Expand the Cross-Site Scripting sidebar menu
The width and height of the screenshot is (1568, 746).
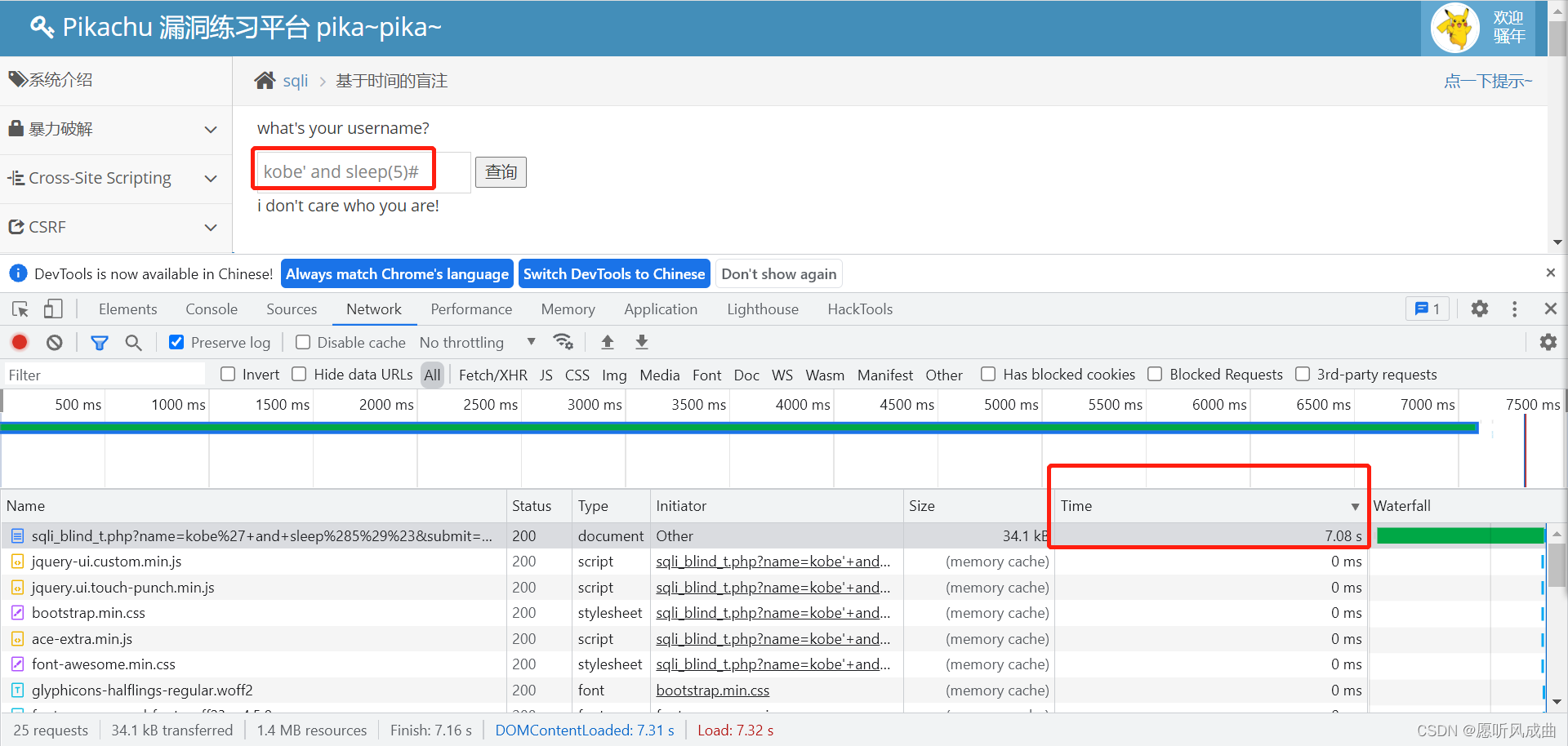[211, 178]
